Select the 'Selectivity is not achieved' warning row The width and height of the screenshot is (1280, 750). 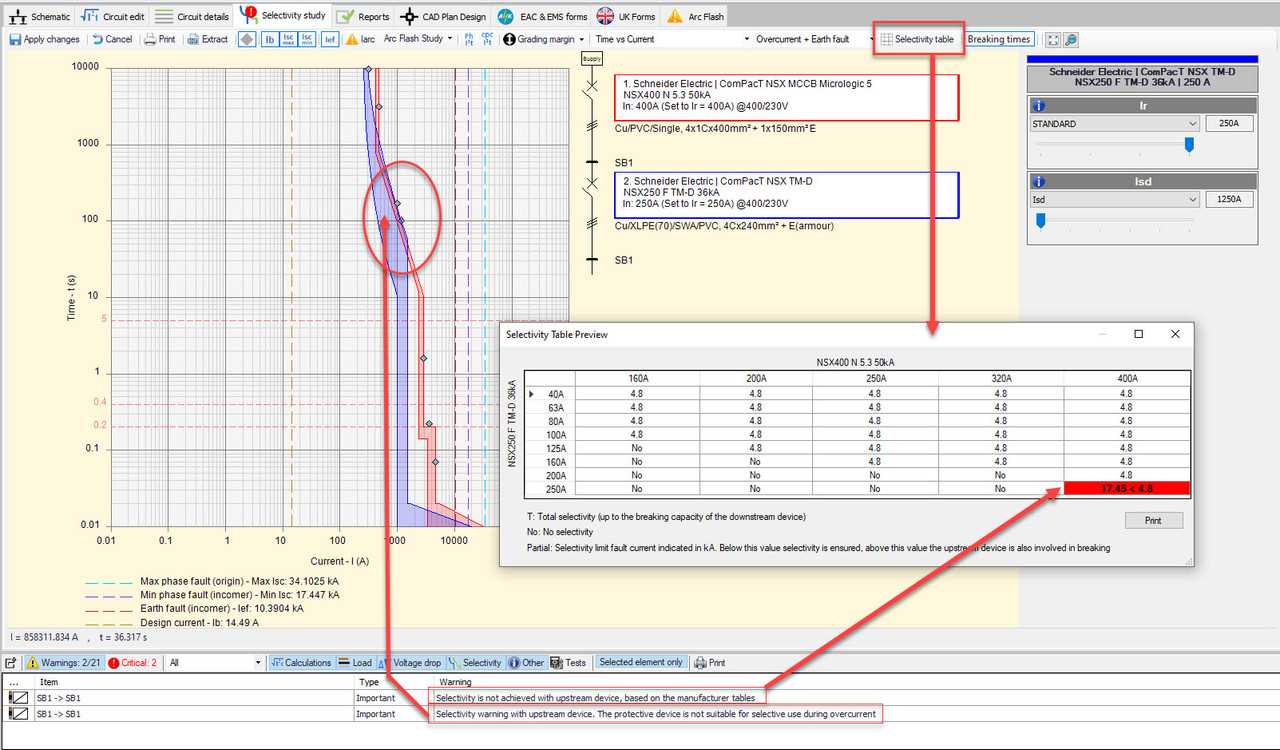click(640, 697)
